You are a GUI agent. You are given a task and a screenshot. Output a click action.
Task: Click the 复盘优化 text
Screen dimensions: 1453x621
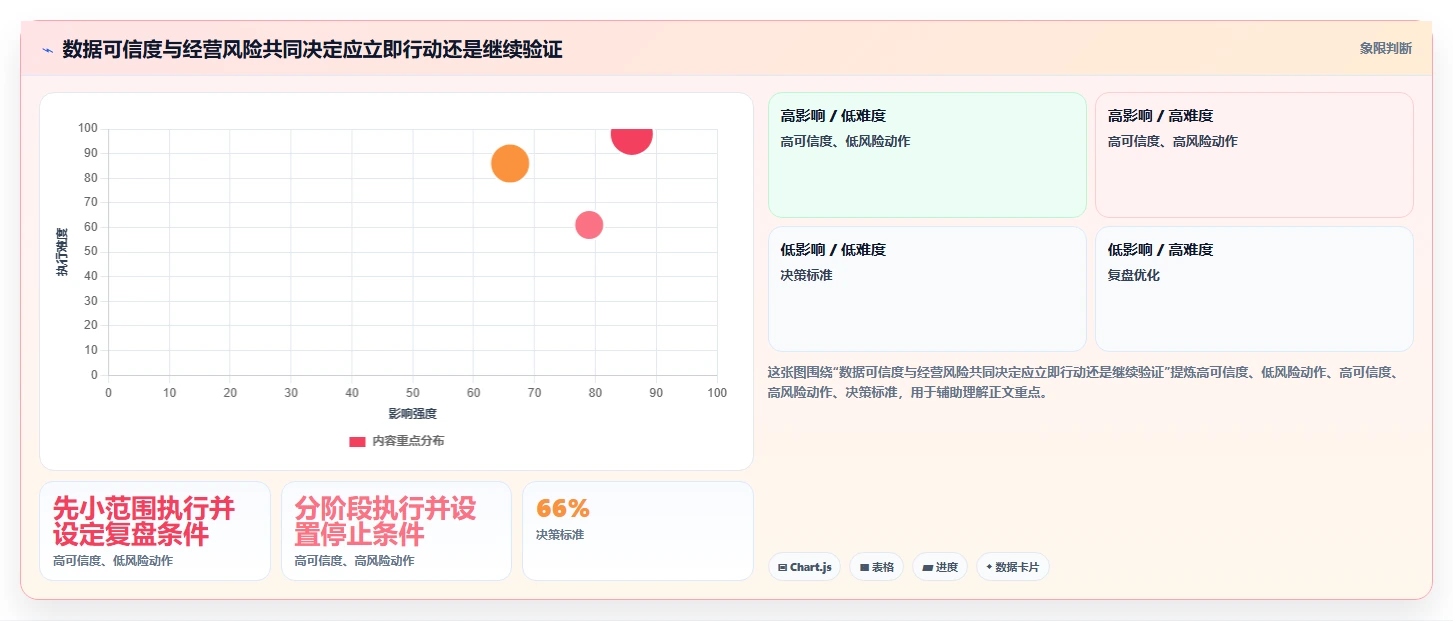[x=1134, y=275]
